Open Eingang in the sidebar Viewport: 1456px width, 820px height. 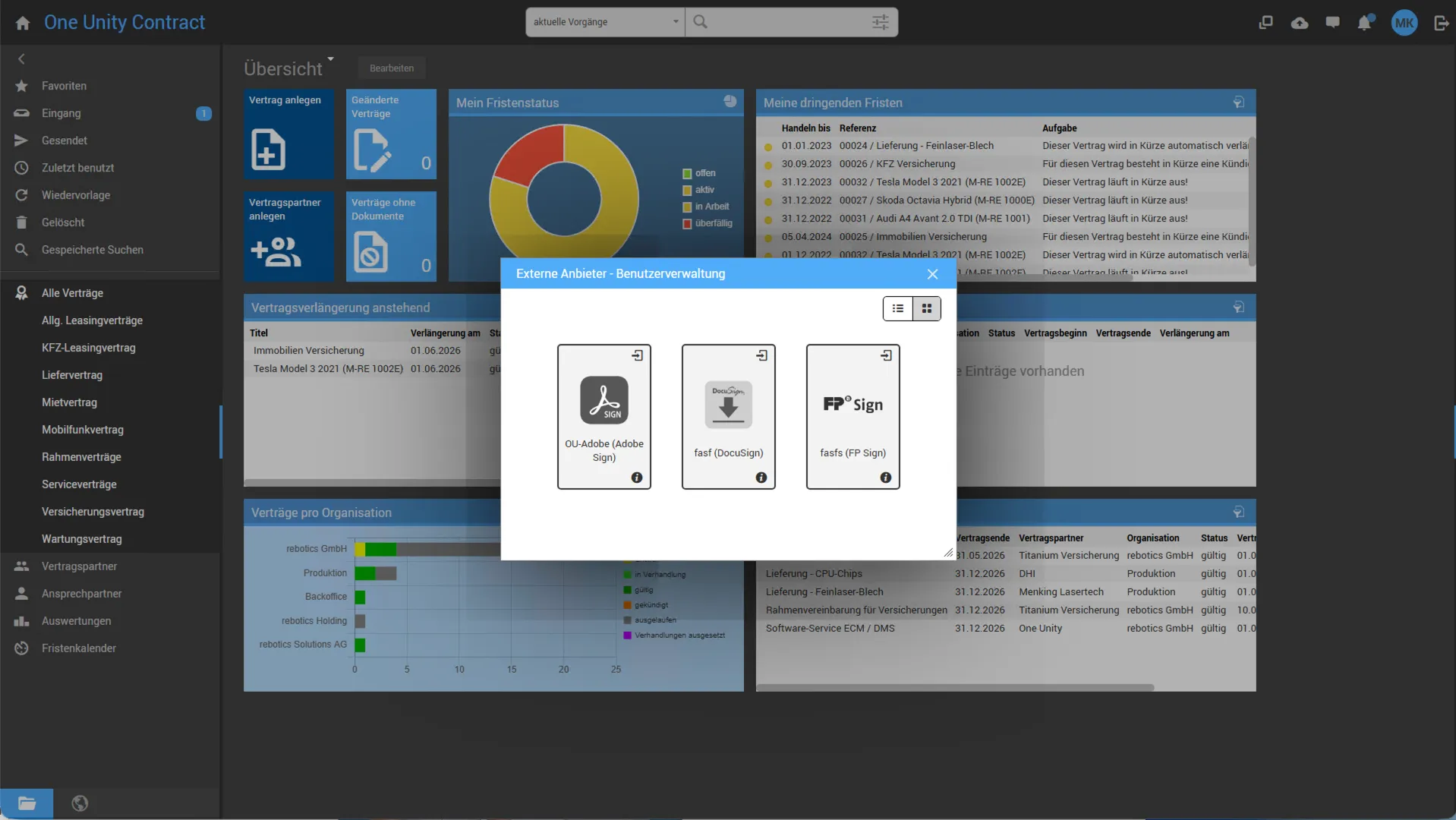coord(110,113)
